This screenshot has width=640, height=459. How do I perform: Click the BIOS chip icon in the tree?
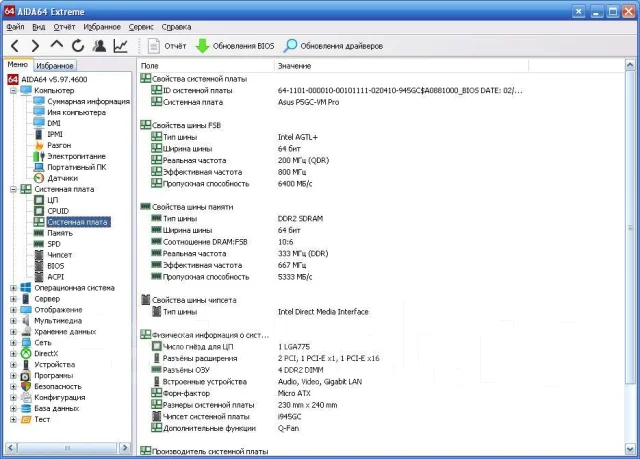click(39, 266)
